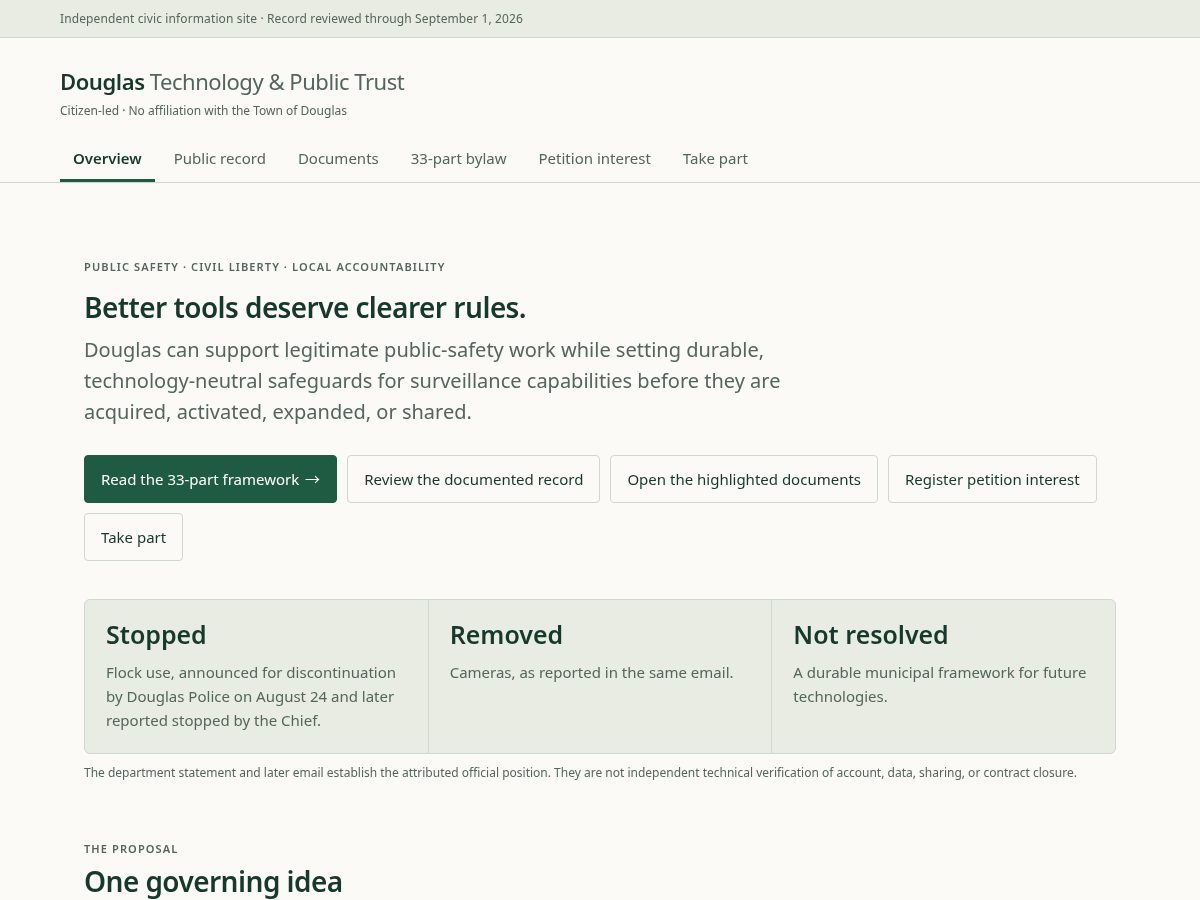Switch to the Public record tab
The width and height of the screenshot is (1200, 900).
(220, 159)
